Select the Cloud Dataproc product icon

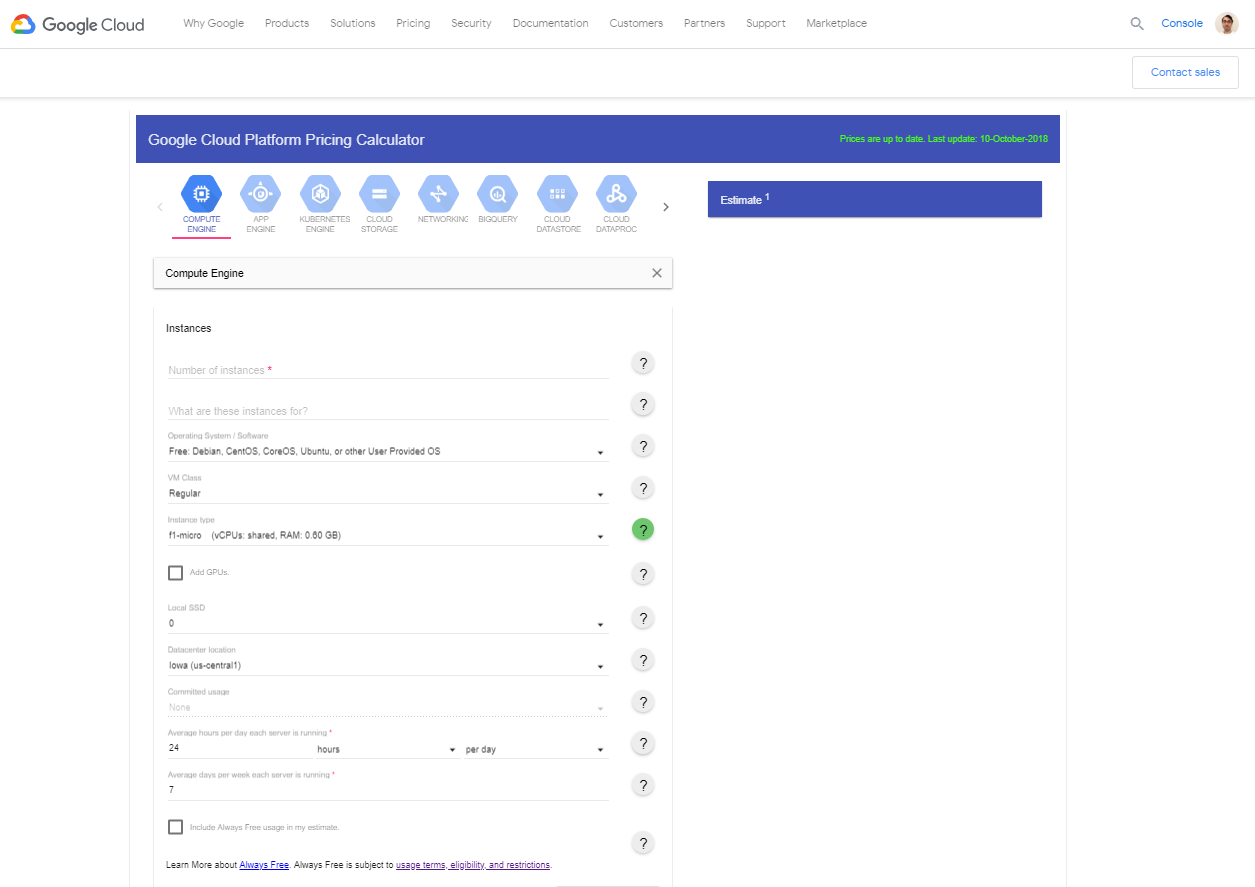tap(616, 194)
